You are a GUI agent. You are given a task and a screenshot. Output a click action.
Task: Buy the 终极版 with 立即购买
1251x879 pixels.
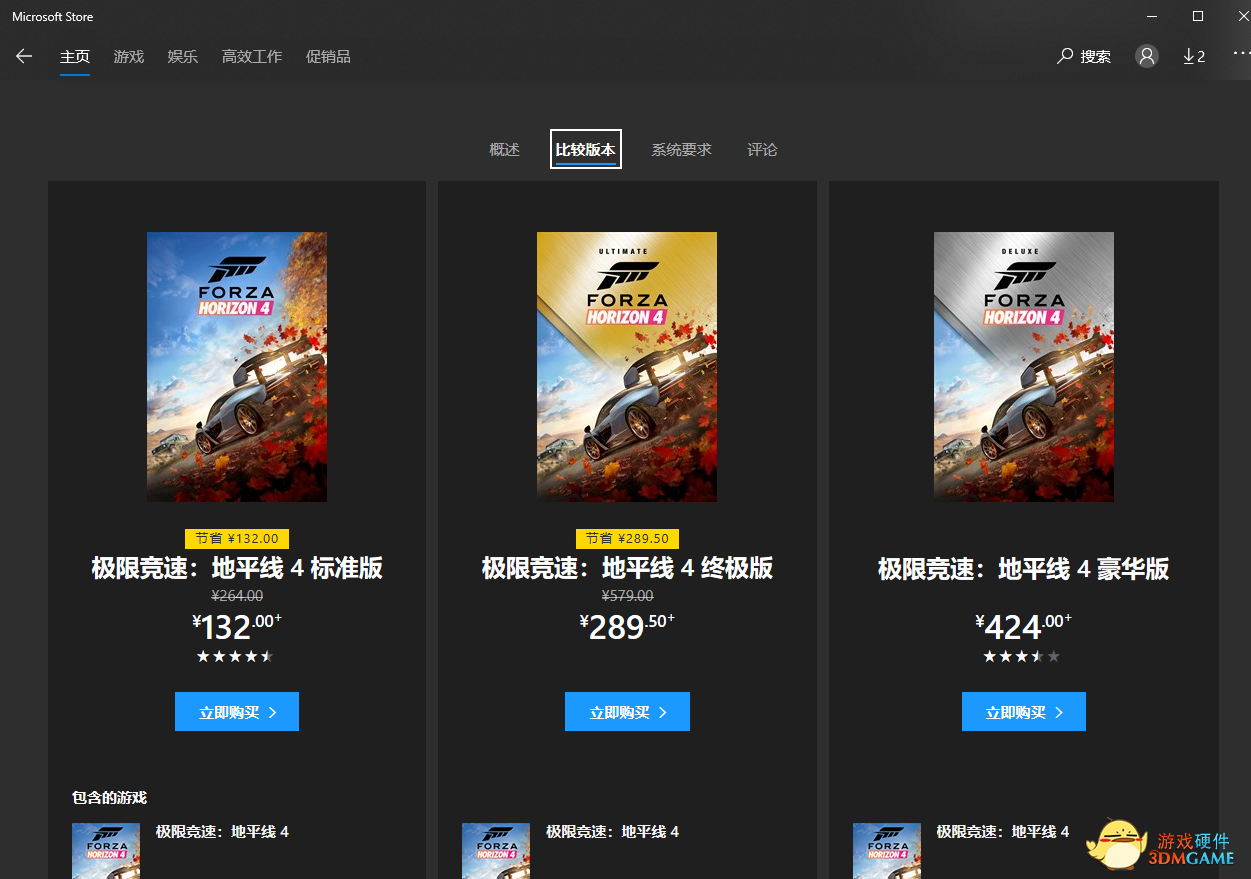point(627,712)
